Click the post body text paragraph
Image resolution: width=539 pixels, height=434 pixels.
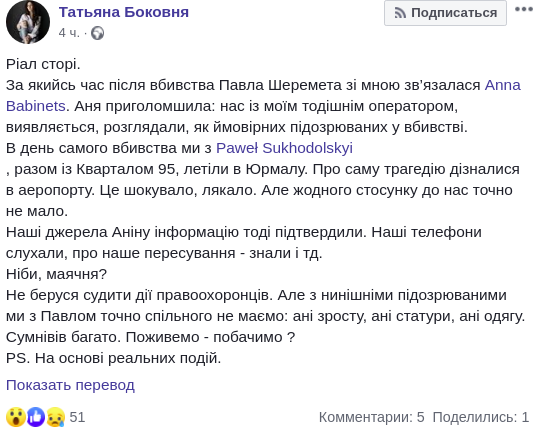click(265, 211)
